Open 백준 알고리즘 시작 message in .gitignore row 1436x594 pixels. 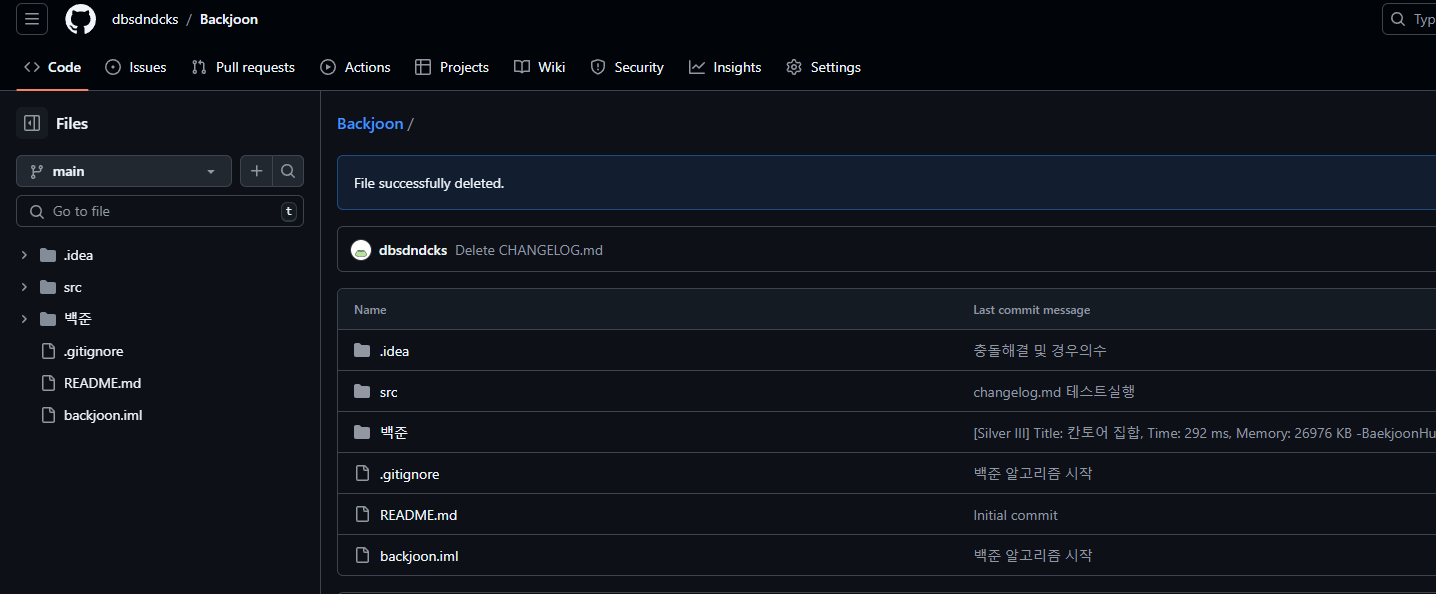tap(1033, 474)
